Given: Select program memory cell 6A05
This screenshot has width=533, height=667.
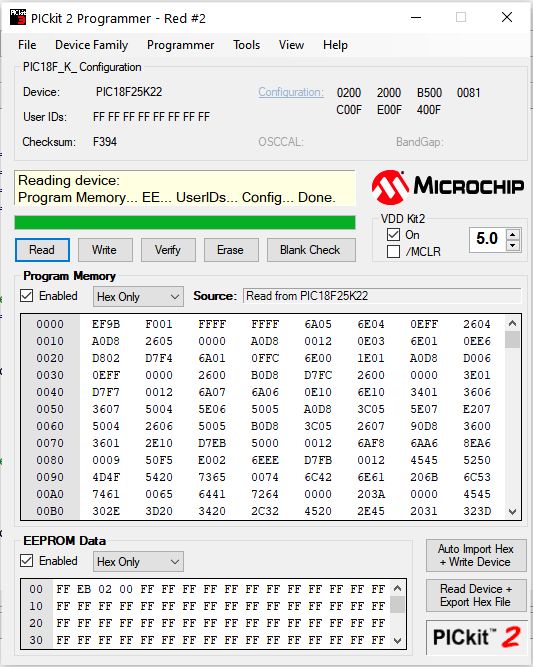Looking at the screenshot, I should pyautogui.click(x=318, y=324).
